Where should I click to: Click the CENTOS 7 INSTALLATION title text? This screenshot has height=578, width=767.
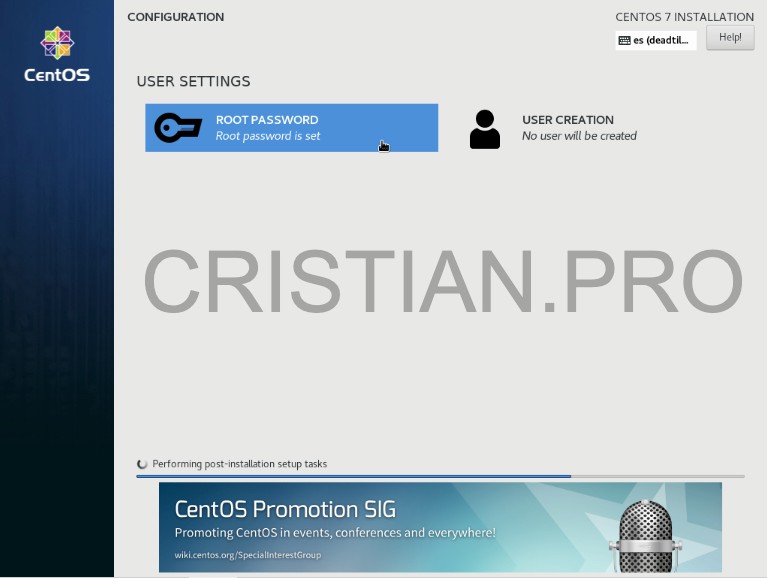tap(684, 17)
